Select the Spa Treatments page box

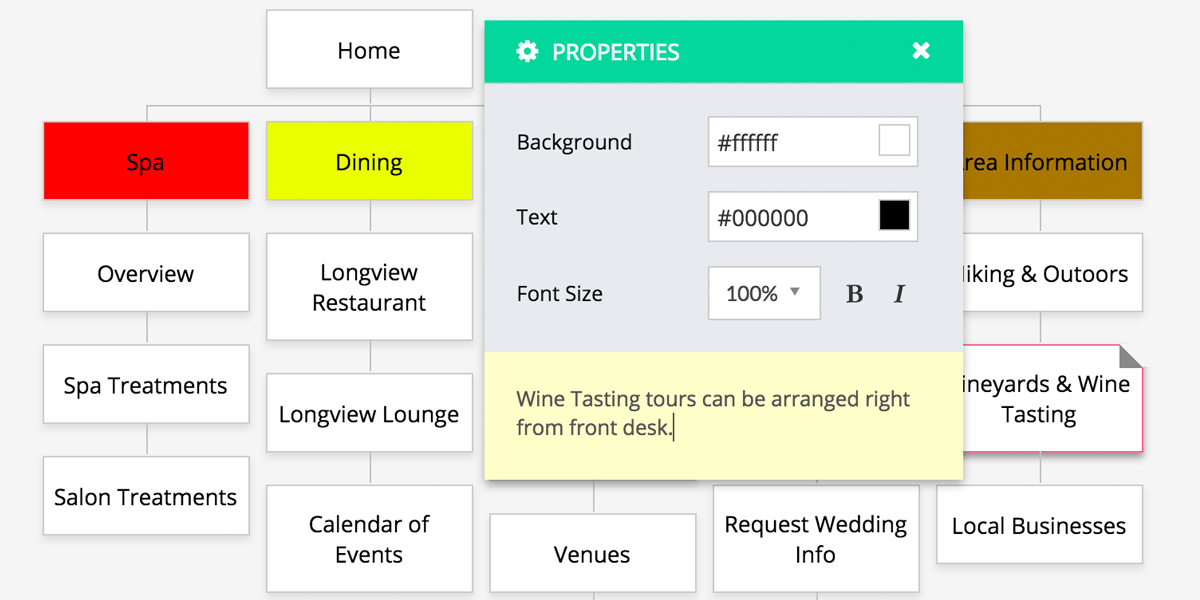(146, 385)
